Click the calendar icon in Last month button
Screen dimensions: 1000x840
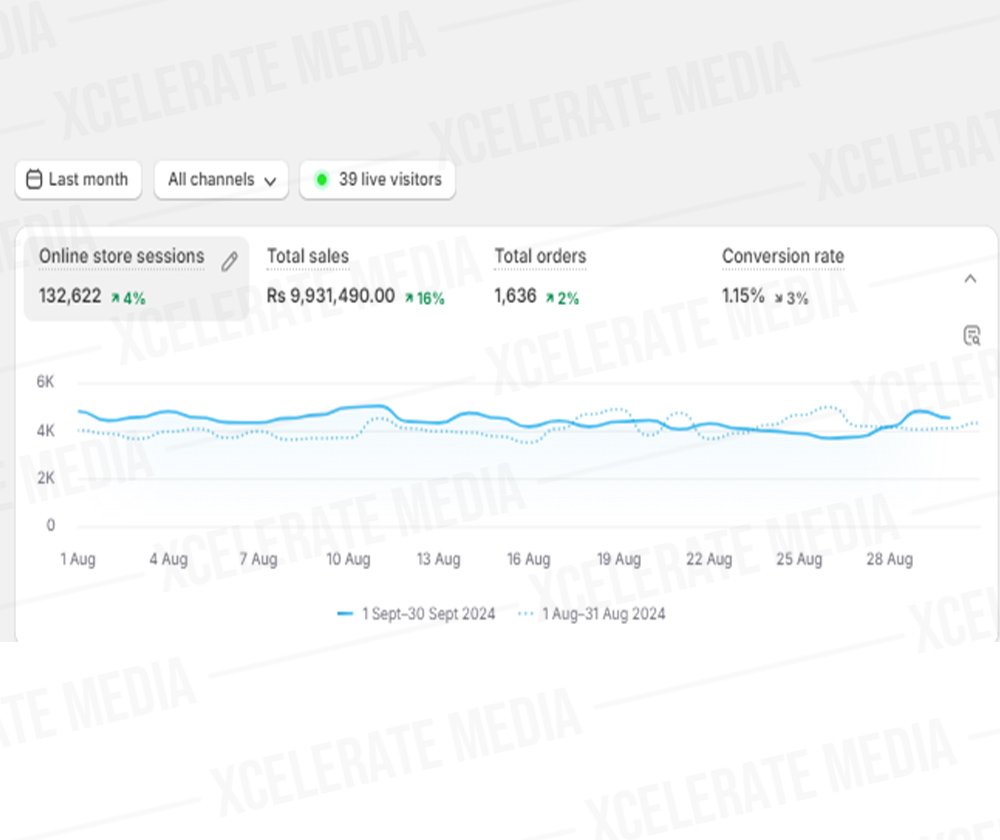pyautogui.click(x=34, y=180)
